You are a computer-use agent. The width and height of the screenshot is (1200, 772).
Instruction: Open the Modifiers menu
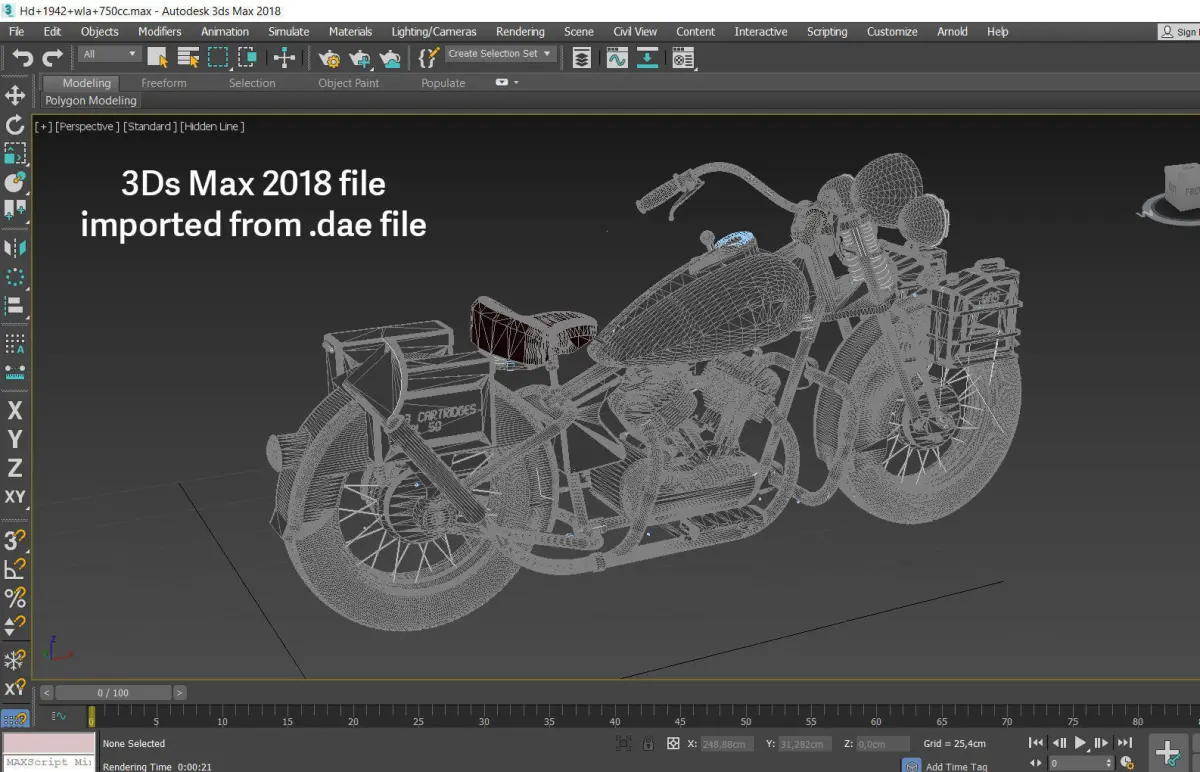tap(160, 32)
